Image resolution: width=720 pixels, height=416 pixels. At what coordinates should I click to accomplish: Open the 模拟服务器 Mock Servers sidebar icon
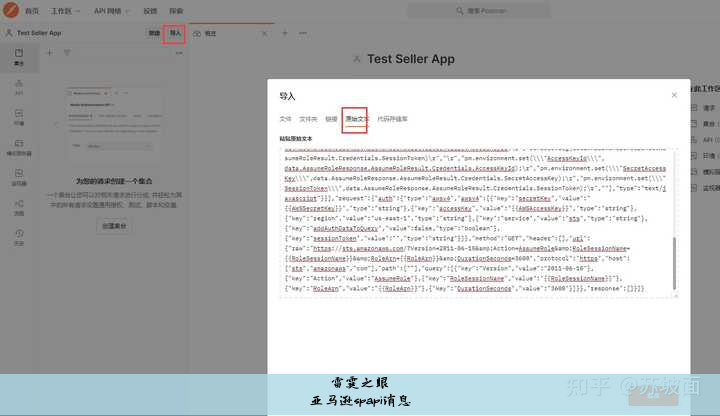[19, 147]
